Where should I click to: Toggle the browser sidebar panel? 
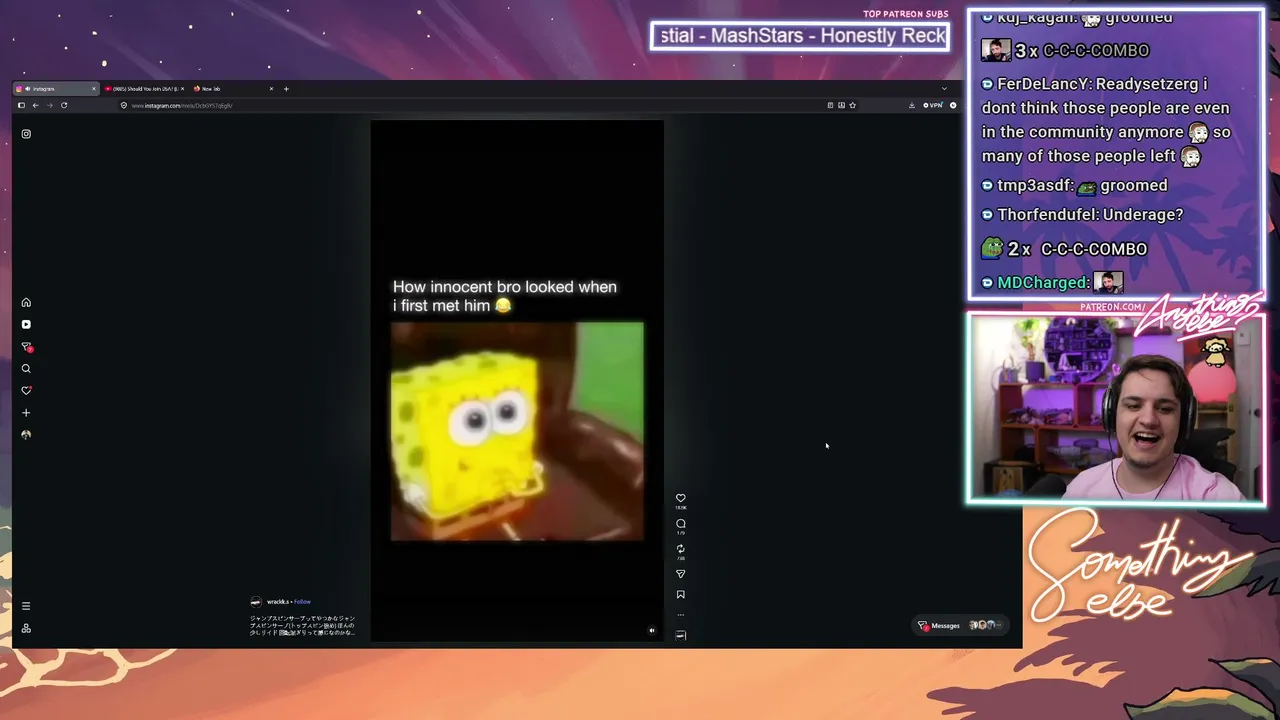21,105
